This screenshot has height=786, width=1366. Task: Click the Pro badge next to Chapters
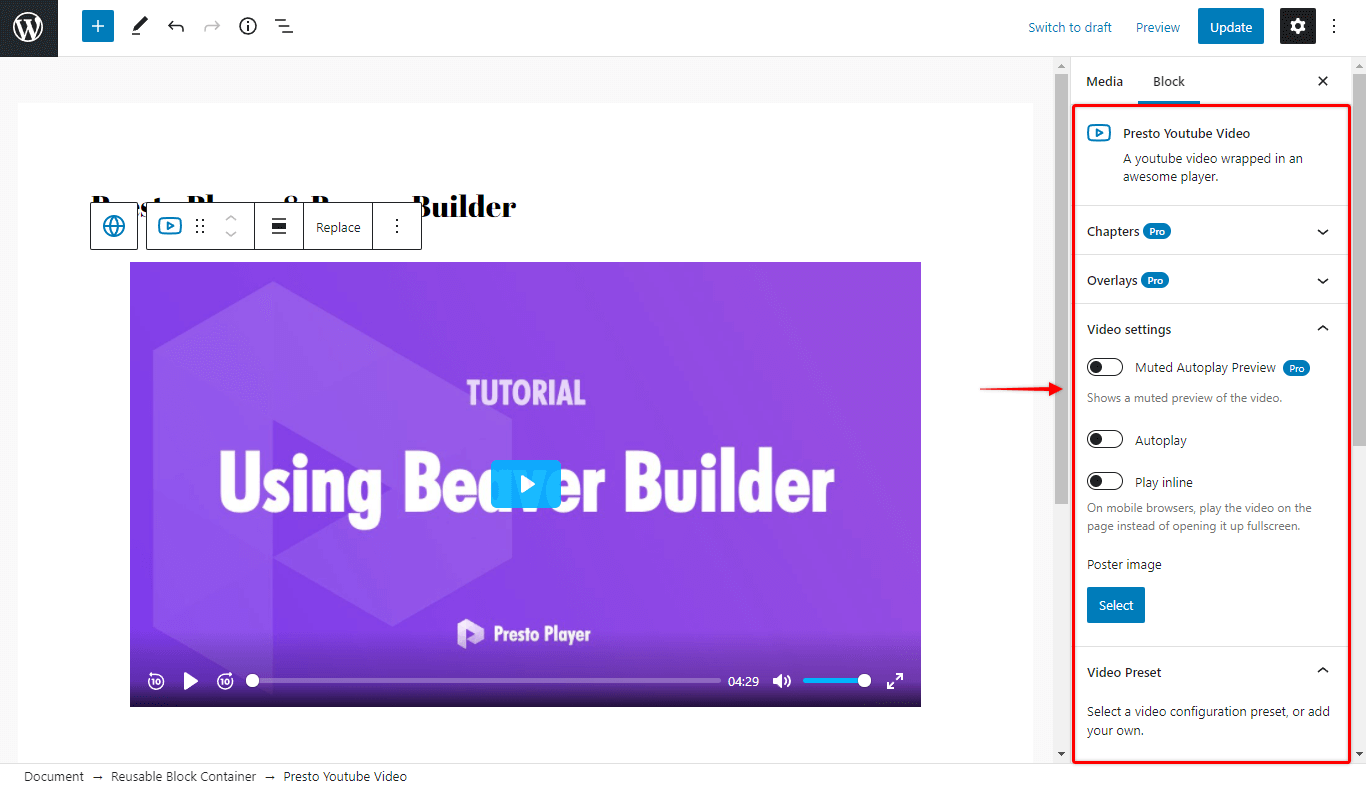point(1157,231)
